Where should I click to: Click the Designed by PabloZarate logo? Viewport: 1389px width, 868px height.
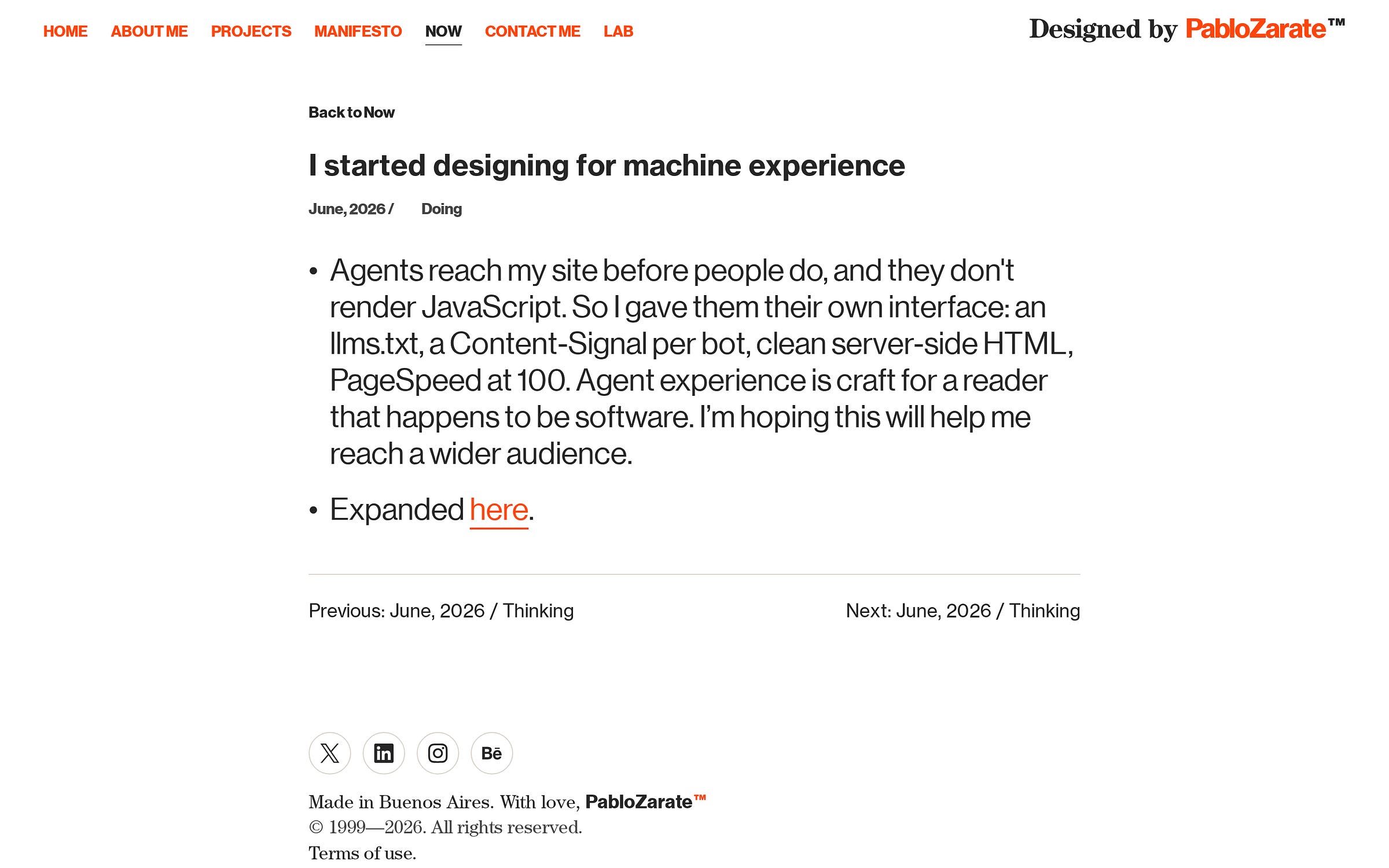coord(1187,29)
